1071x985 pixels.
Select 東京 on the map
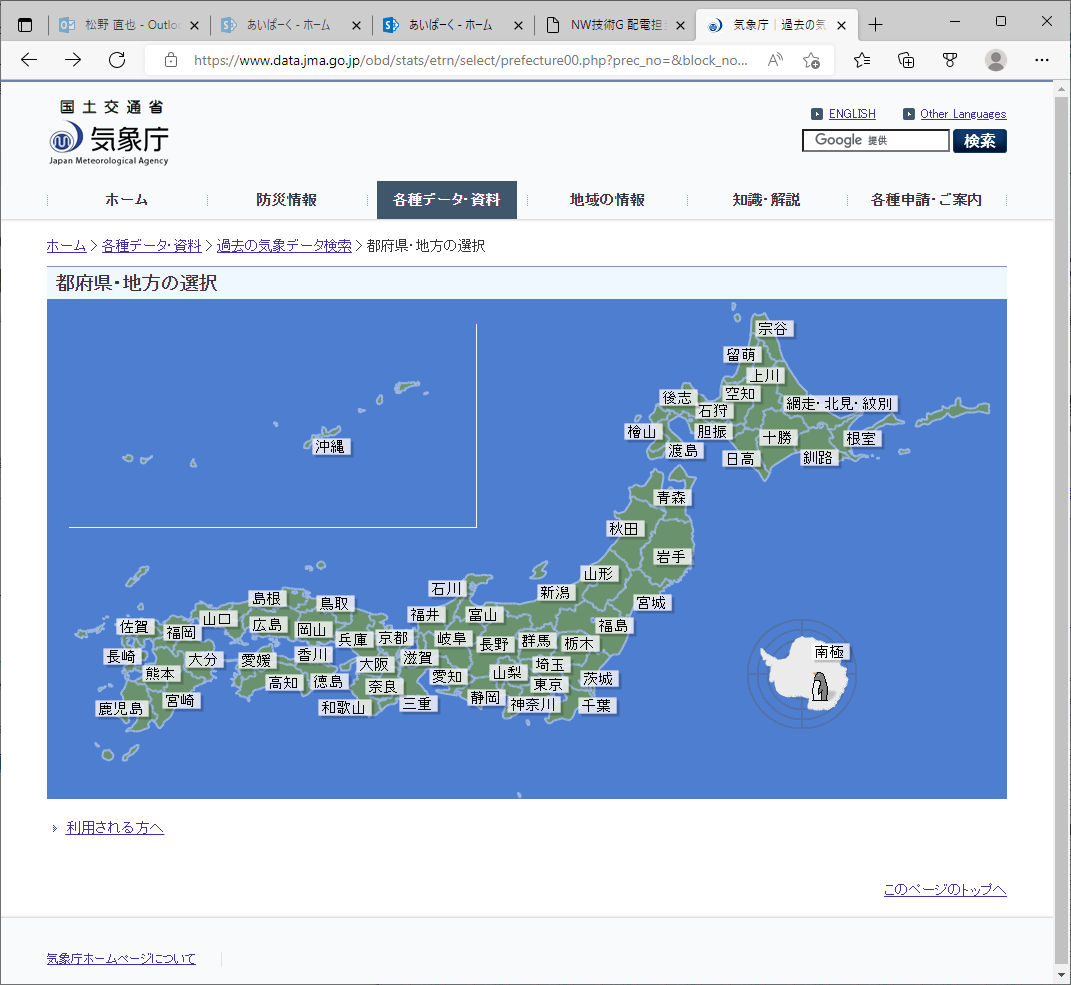point(548,685)
